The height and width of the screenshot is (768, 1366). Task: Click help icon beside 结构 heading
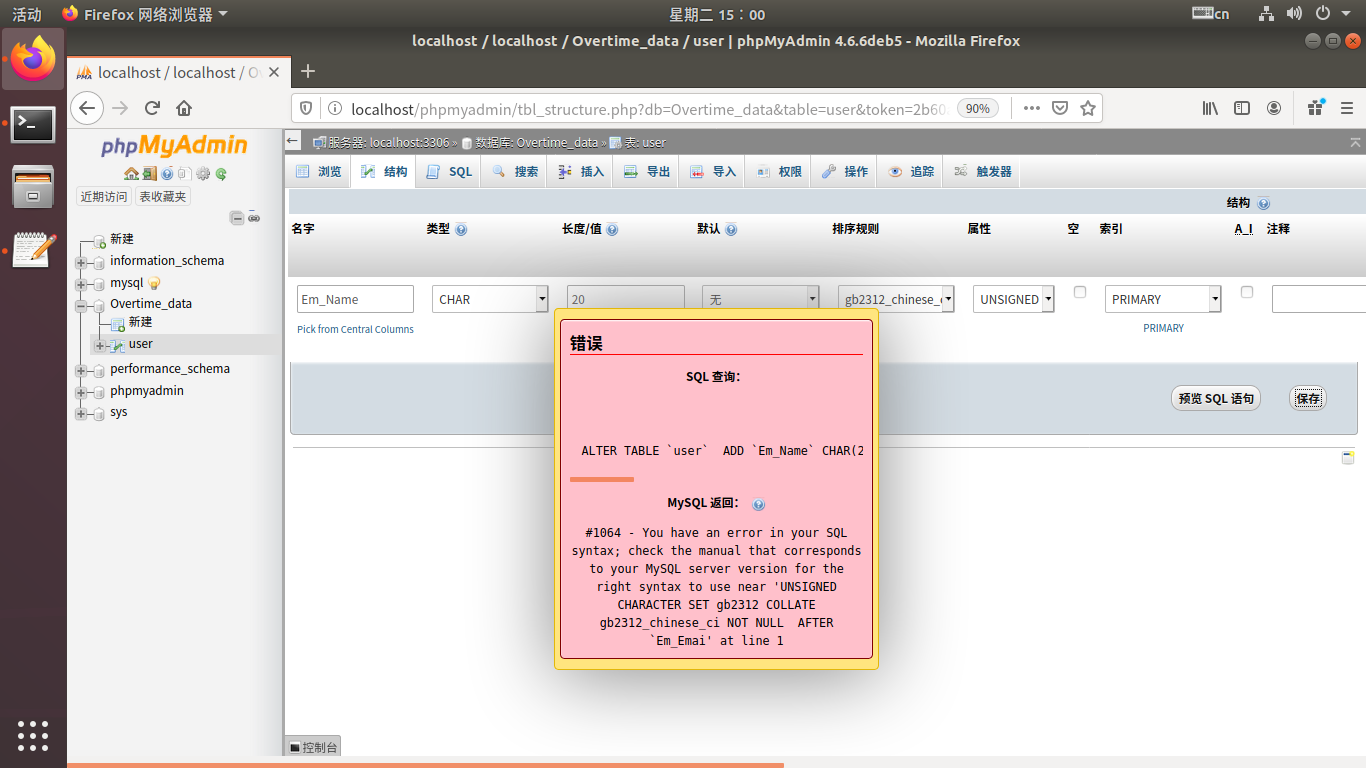pyautogui.click(x=1264, y=203)
